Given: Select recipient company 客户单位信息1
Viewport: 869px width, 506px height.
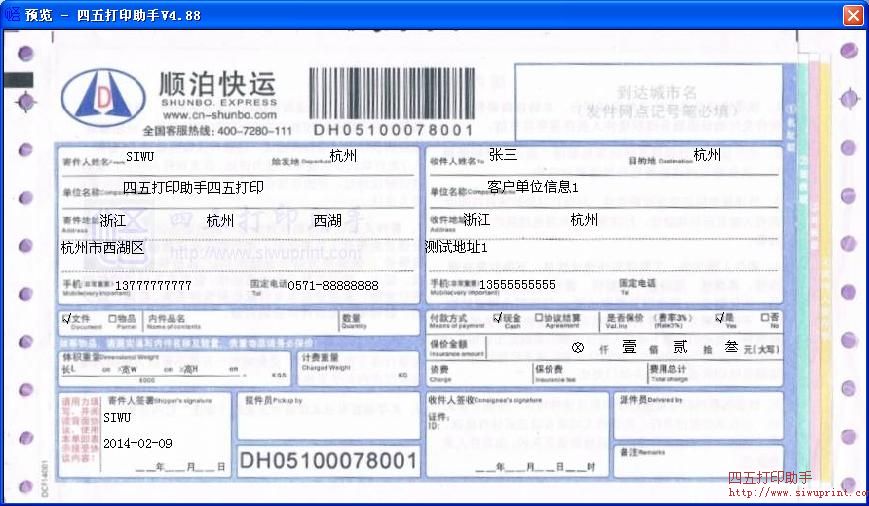Looking at the screenshot, I should coord(533,187).
